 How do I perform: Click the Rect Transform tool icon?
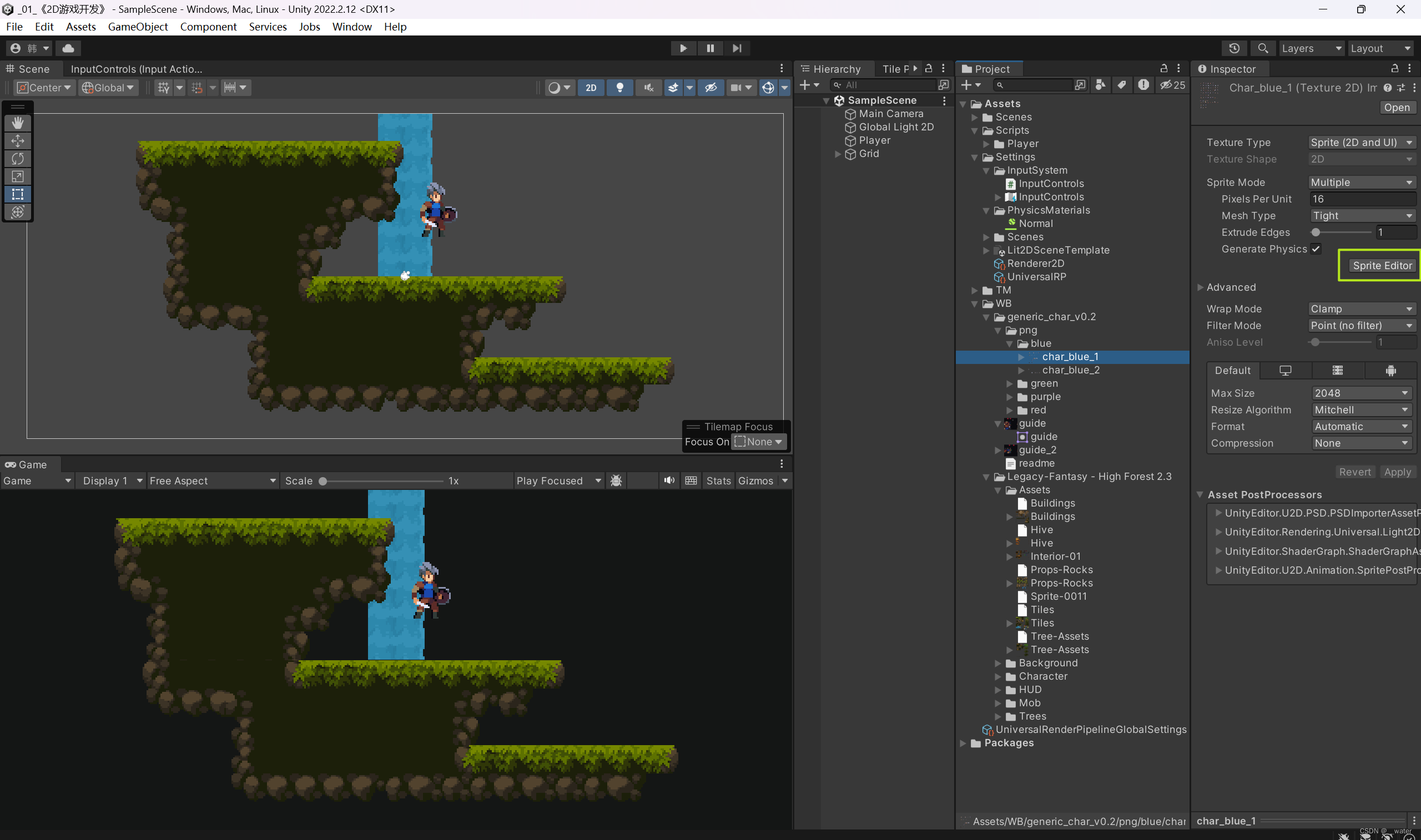point(17,194)
